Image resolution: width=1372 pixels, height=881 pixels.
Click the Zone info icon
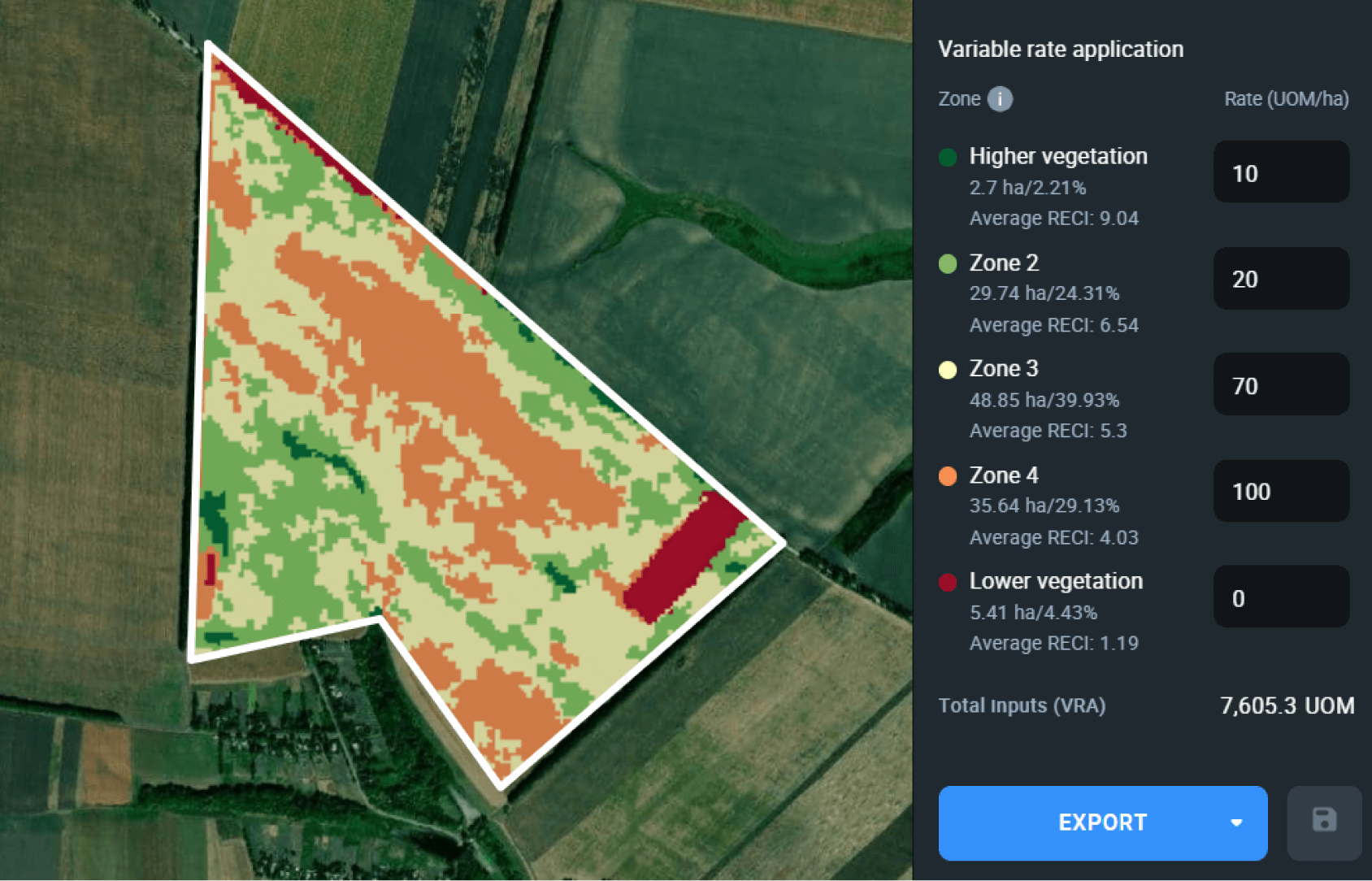tap(1000, 99)
